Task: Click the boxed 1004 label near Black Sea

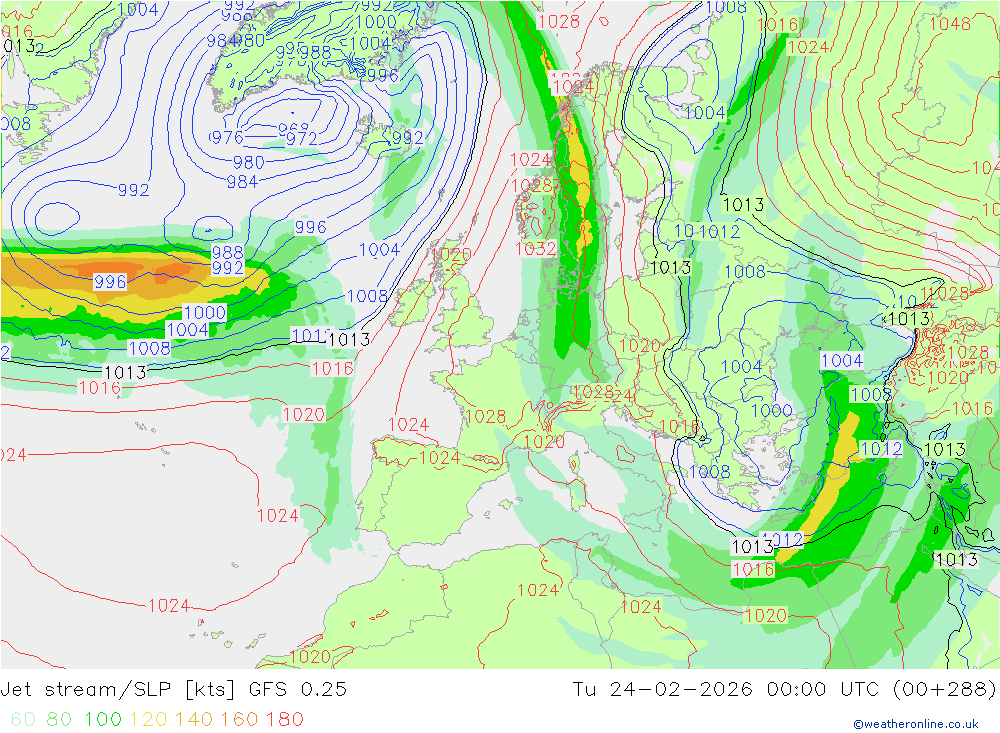Action: coord(842,360)
